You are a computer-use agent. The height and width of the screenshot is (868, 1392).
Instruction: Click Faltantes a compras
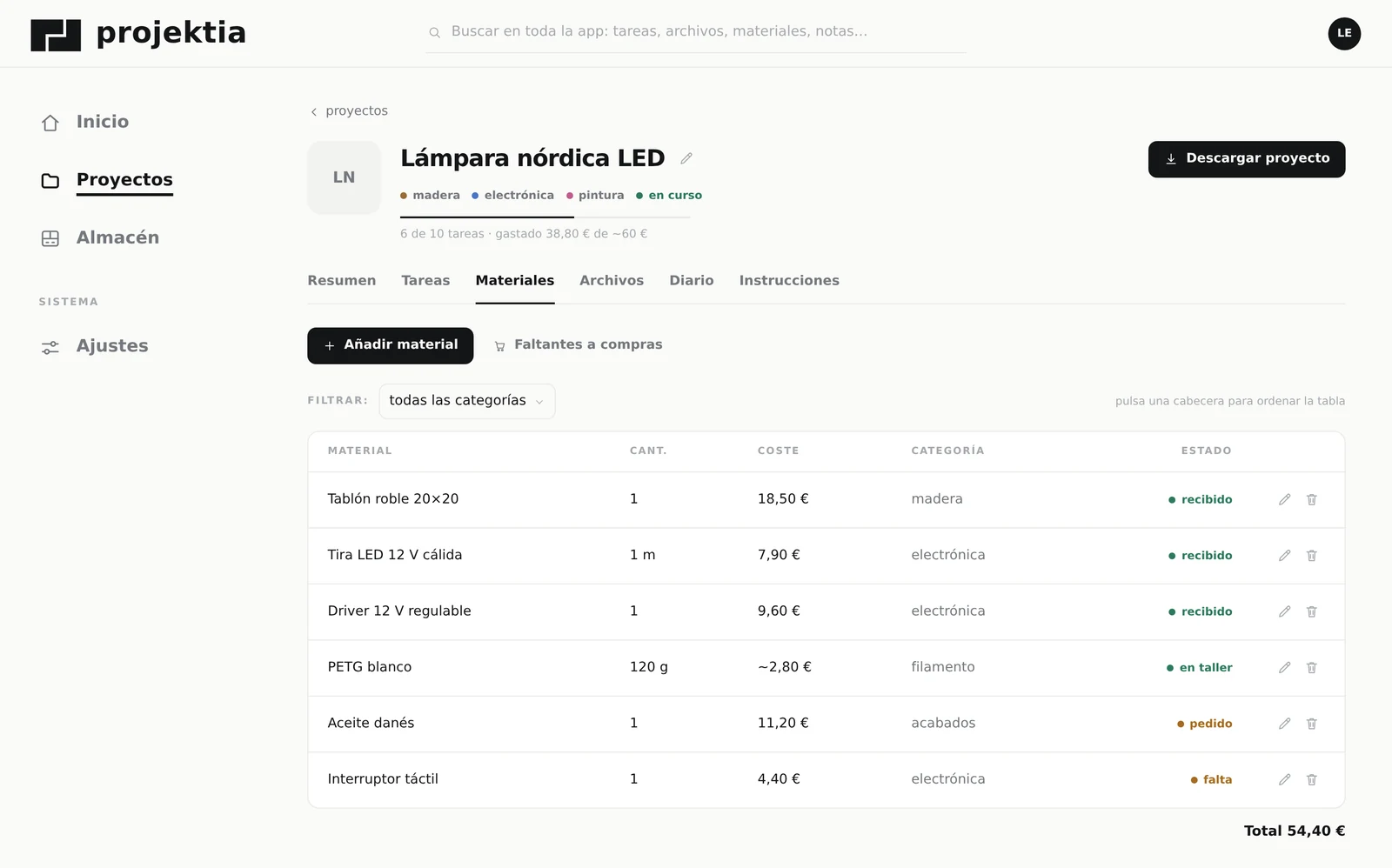(x=579, y=345)
